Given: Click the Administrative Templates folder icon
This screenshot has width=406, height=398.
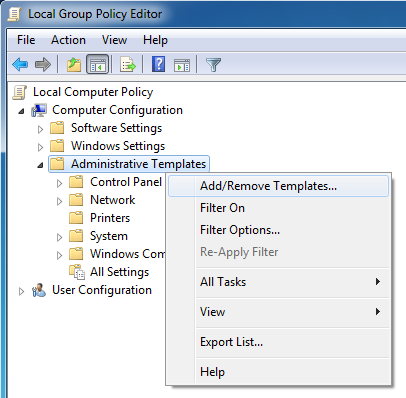Looking at the screenshot, I should click(x=57, y=164).
